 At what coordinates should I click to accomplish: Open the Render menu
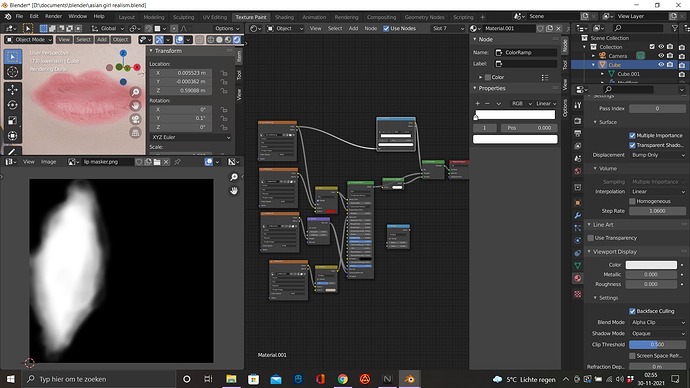point(53,16)
